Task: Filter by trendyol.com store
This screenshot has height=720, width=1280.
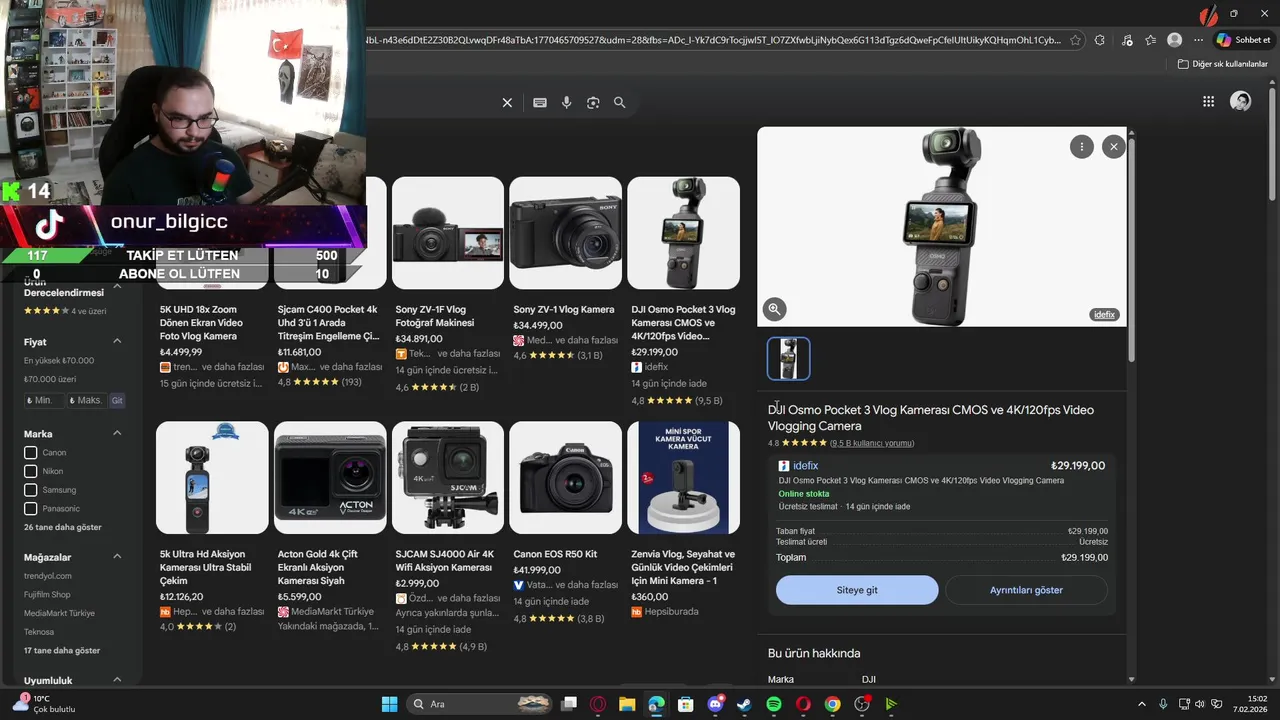Action: [x=47, y=576]
